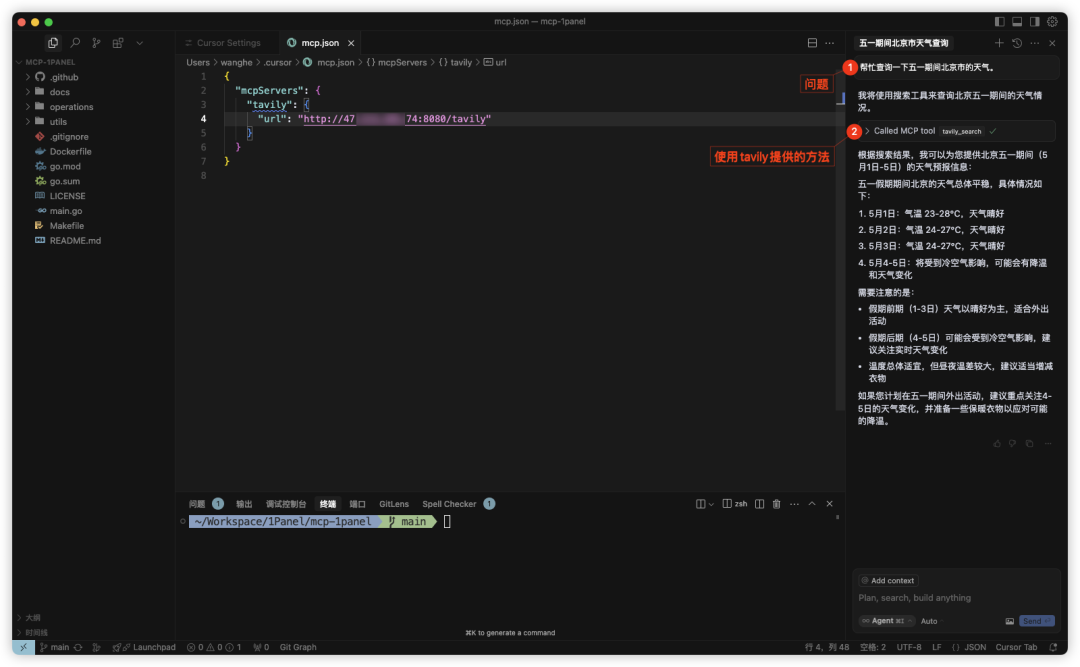Open the Extensions icon in sidebar
This screenshot has height=667, width=1080.
(118, 43)
